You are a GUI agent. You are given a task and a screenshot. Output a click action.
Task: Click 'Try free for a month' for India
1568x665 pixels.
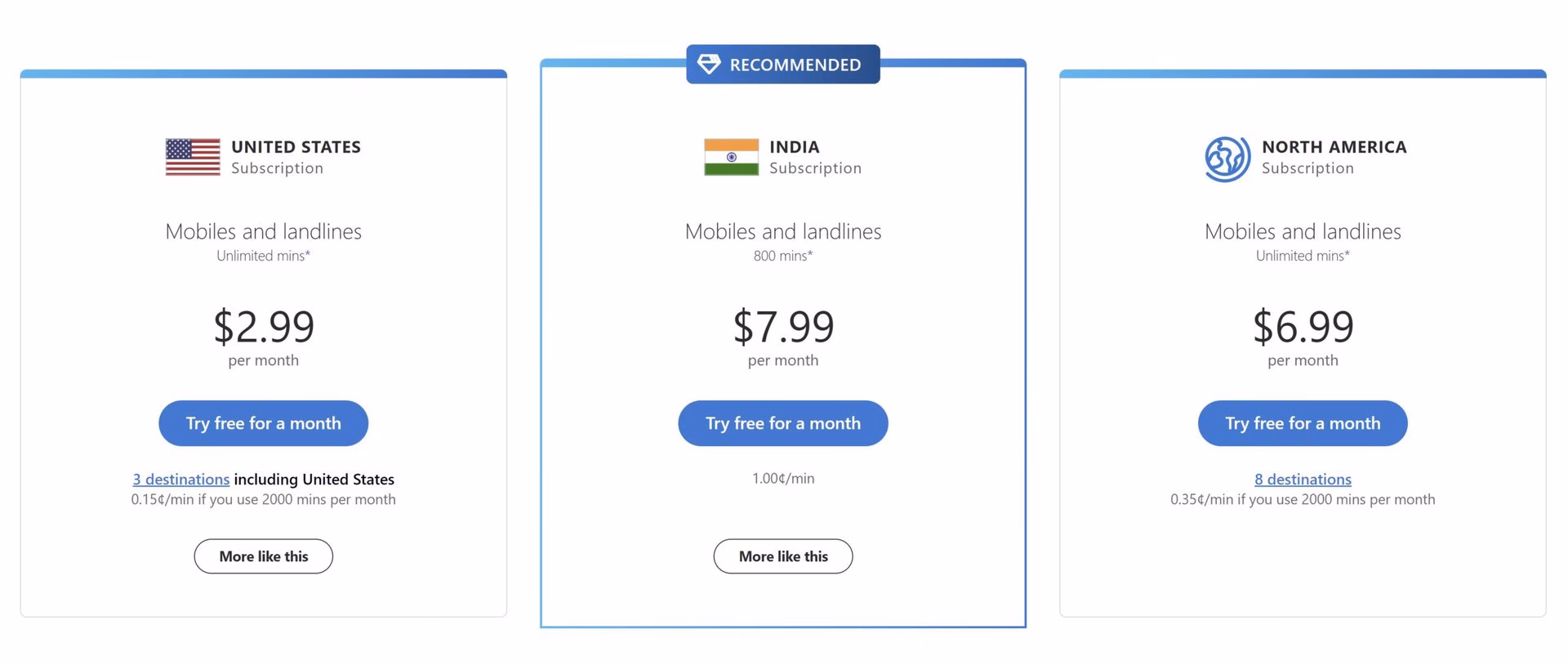782,423
